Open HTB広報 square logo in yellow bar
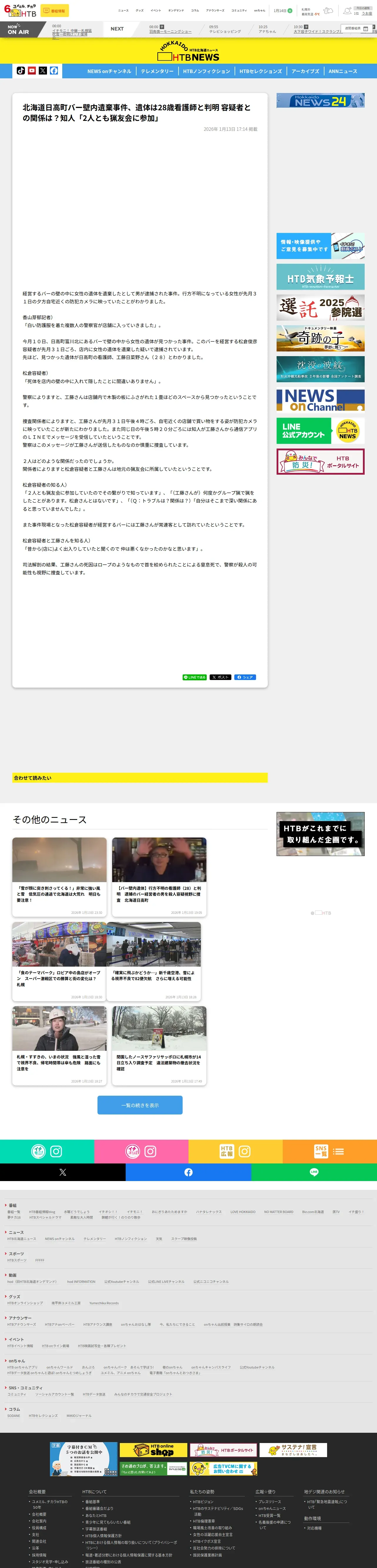377x1568 pixels. point(227,1152)
